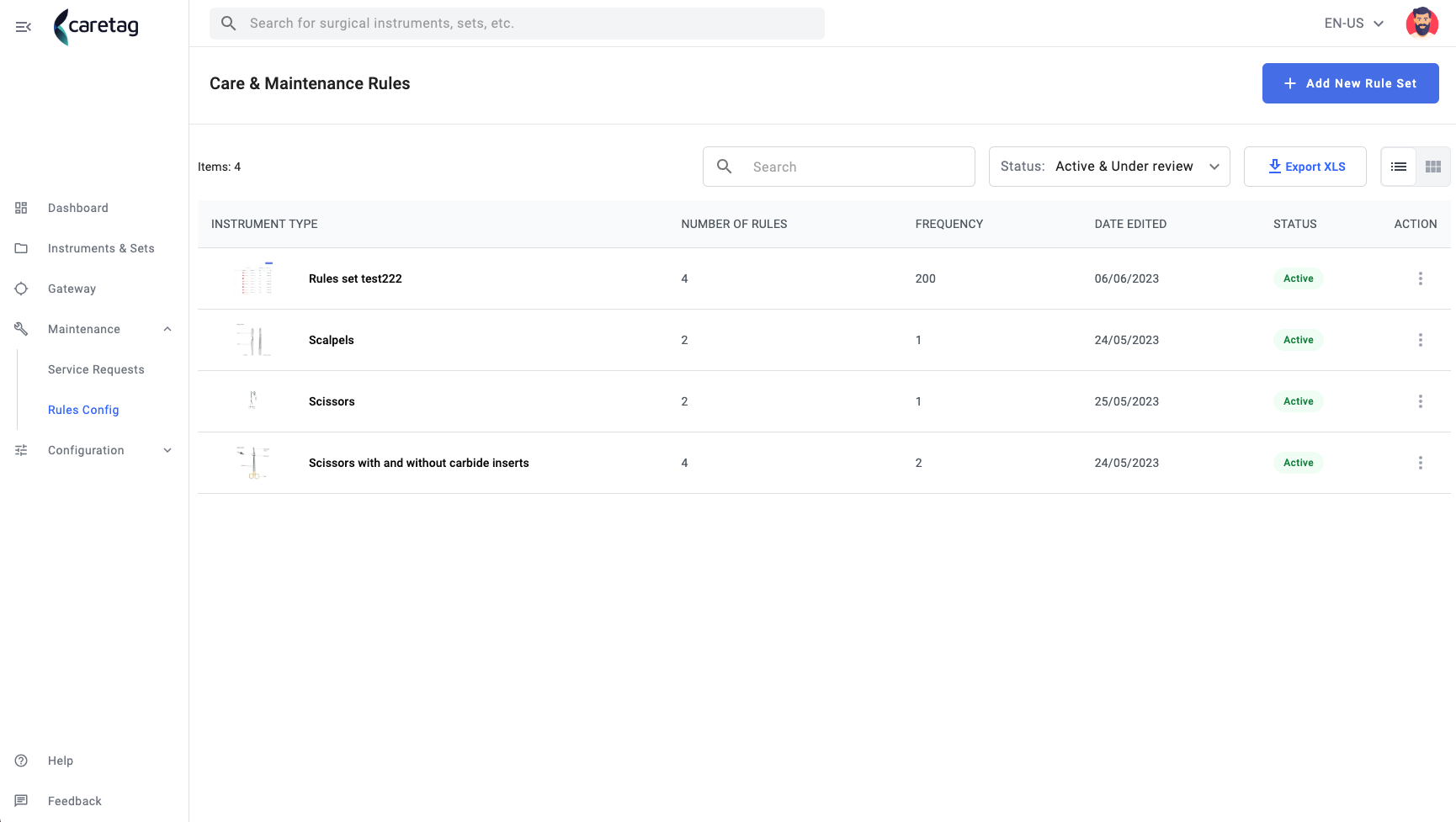The image size is (1456, 822).
Task: Click date 25/05/2023
Action: [1126, 401]
